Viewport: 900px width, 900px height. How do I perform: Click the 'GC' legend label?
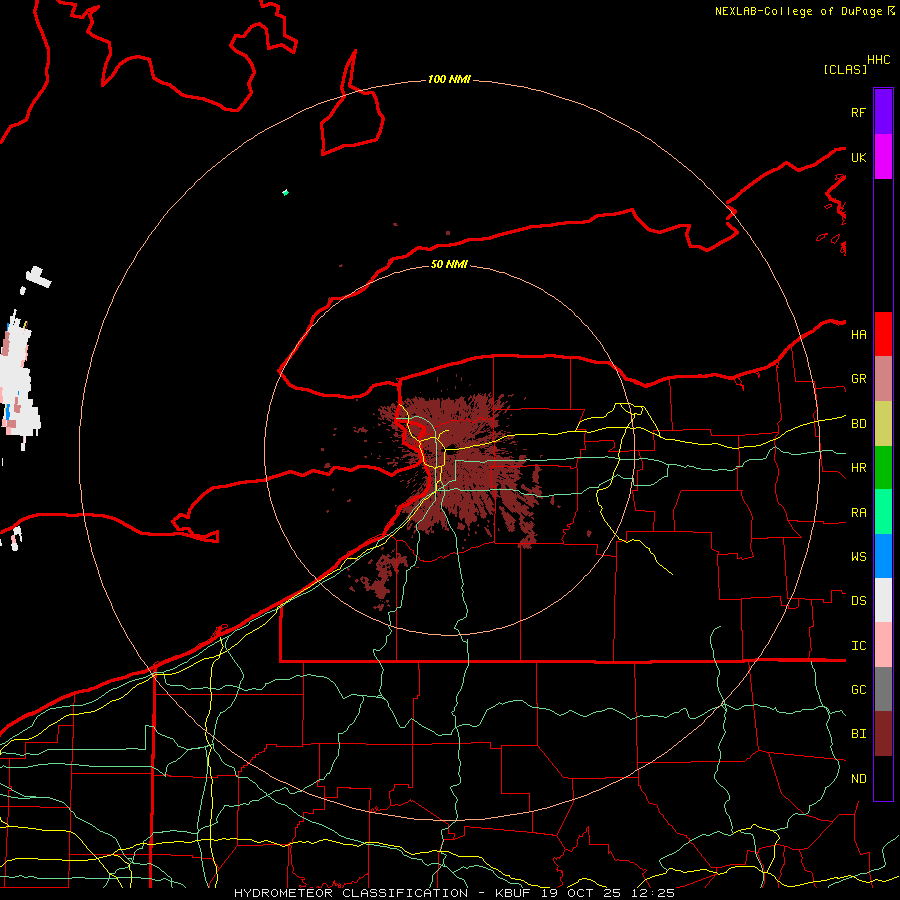point(858,690)
